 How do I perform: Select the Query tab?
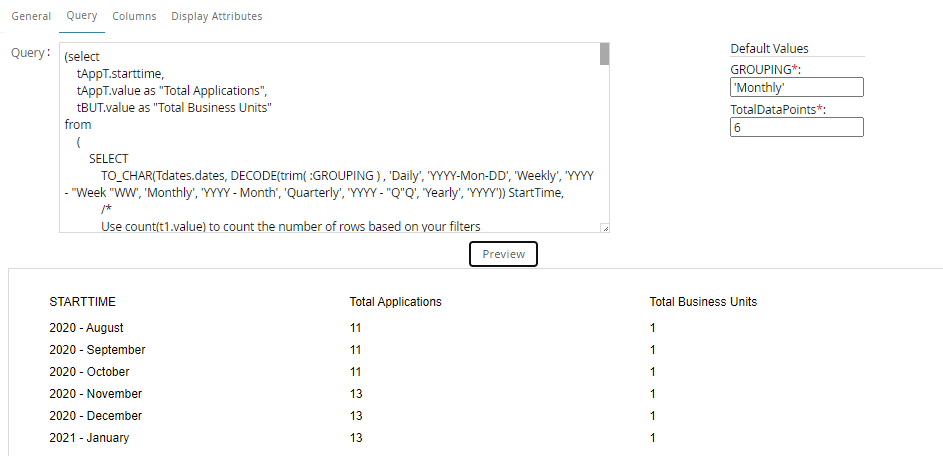pos(81,16)
